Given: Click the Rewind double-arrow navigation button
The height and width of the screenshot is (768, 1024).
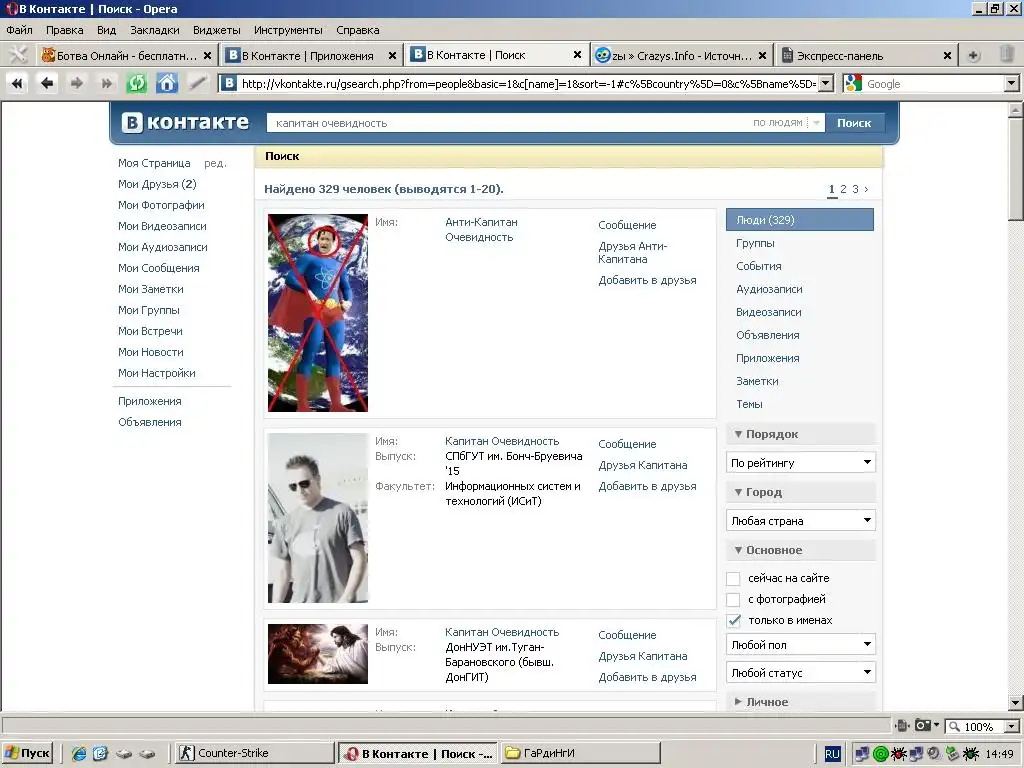Looking at the screenshot, I should coord(17,84).
